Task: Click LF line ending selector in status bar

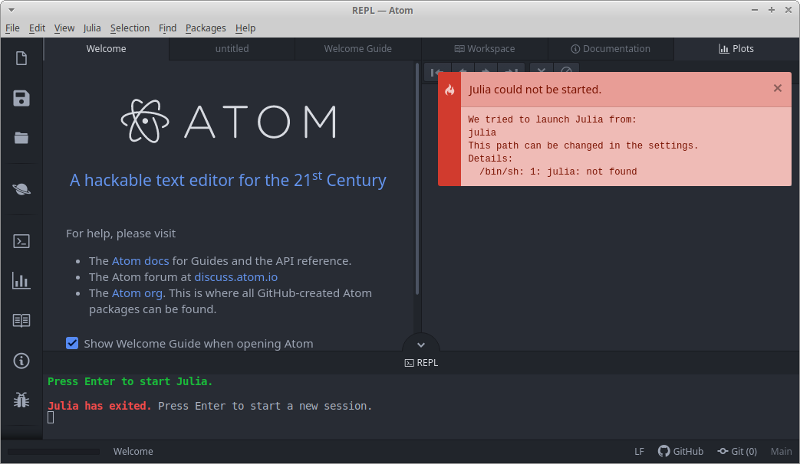Action: click(639, 451)
